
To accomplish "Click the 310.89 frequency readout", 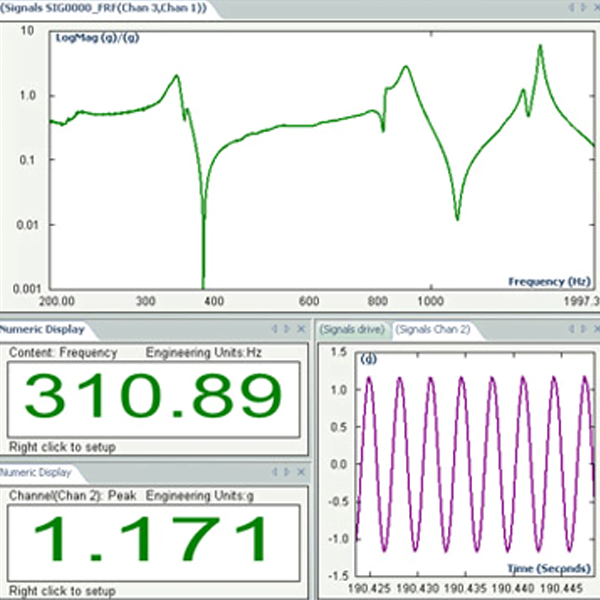I will click(153, 399).
